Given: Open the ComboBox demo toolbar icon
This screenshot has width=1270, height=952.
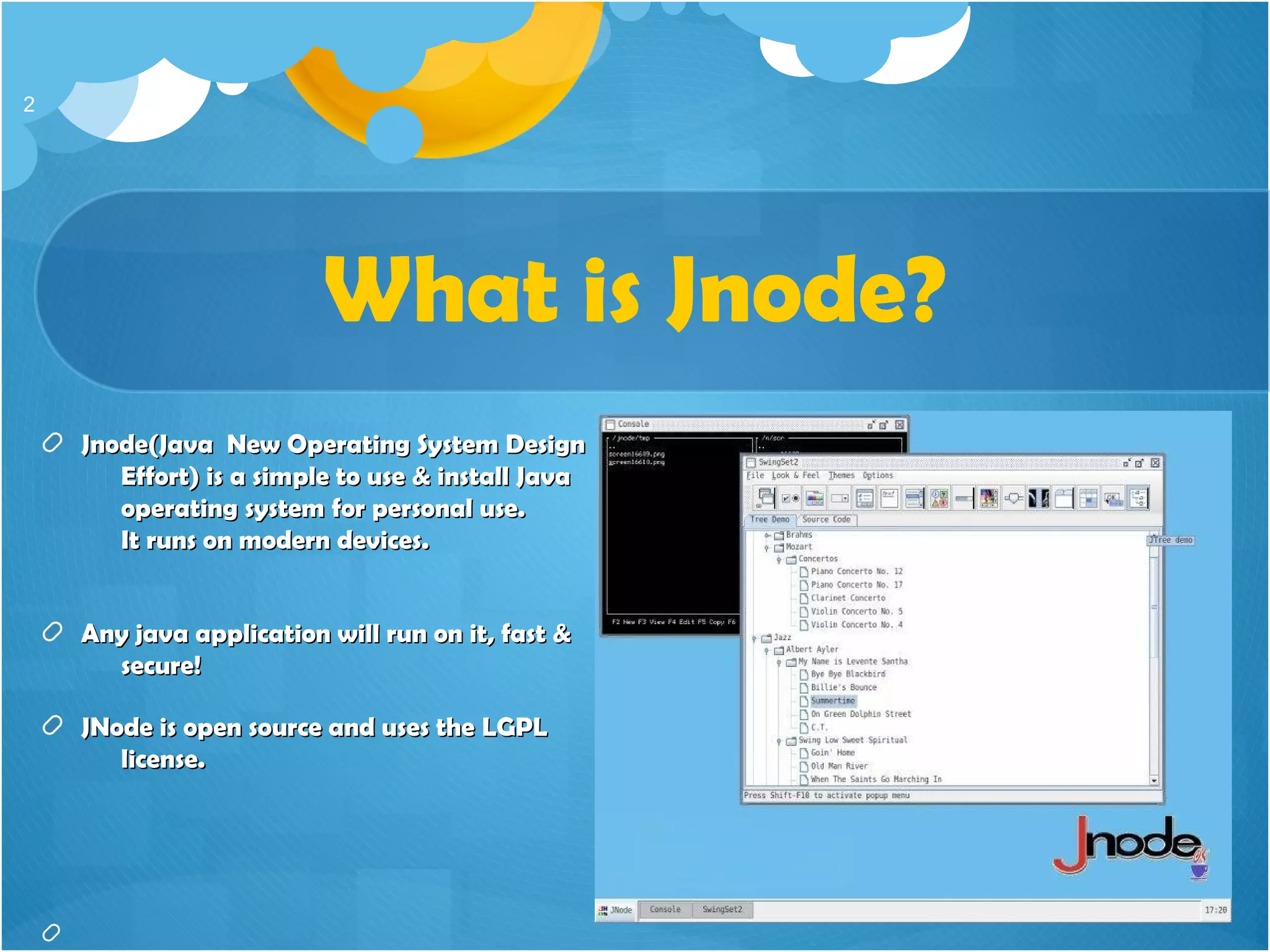Looking at the screenshot, I should pyautogui.click(x=840, y=498).
